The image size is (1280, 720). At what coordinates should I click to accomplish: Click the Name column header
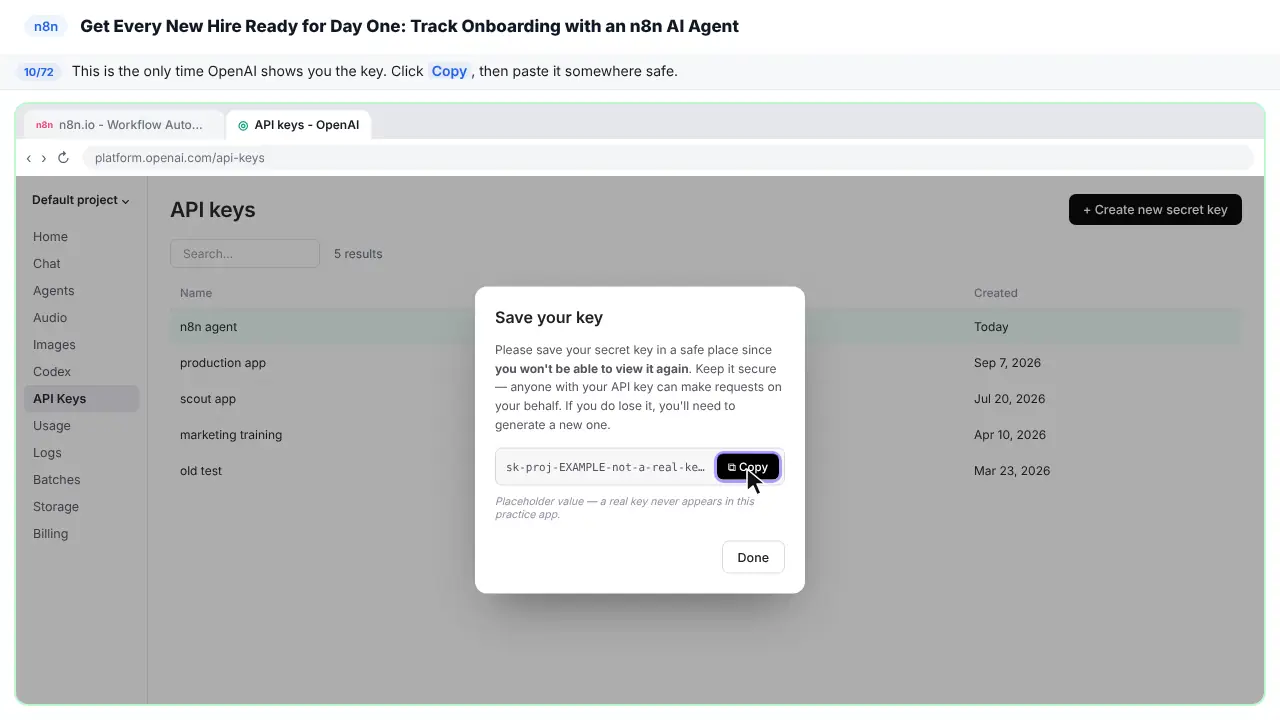pos(196,293)
